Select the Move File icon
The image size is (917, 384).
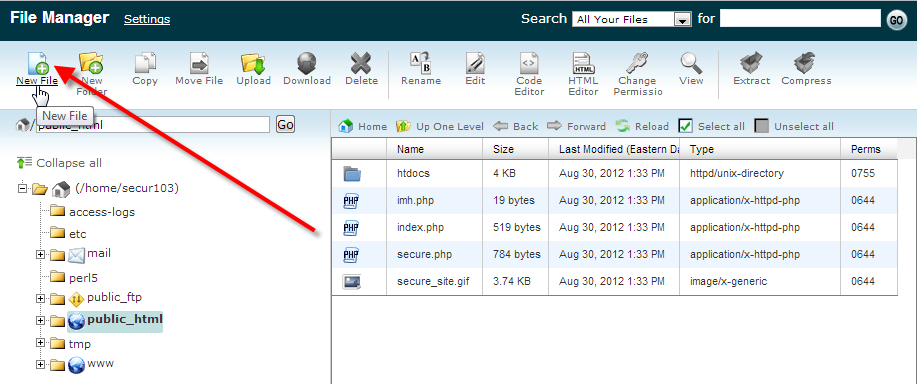click(199, 63)
